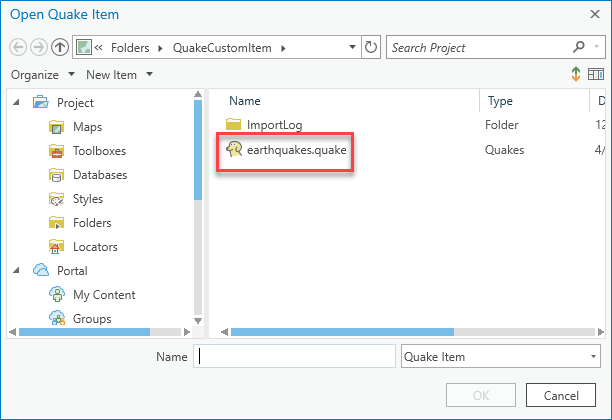Click the sort order arrows icon
This screenshot has height=420, width=612.
pyautogui.click(x=577, y=75)
